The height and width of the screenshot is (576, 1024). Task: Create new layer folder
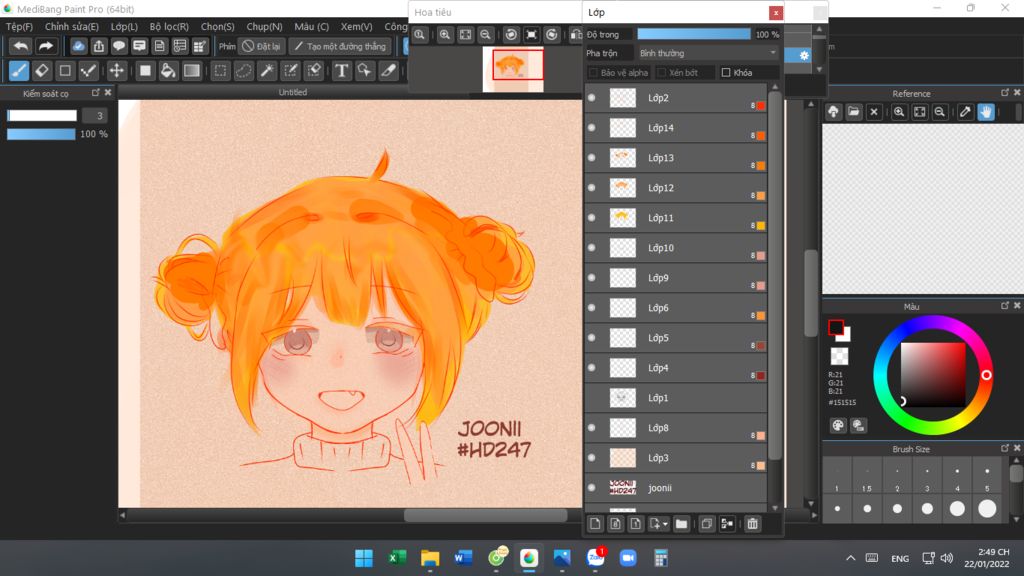(x=681, y=524)
